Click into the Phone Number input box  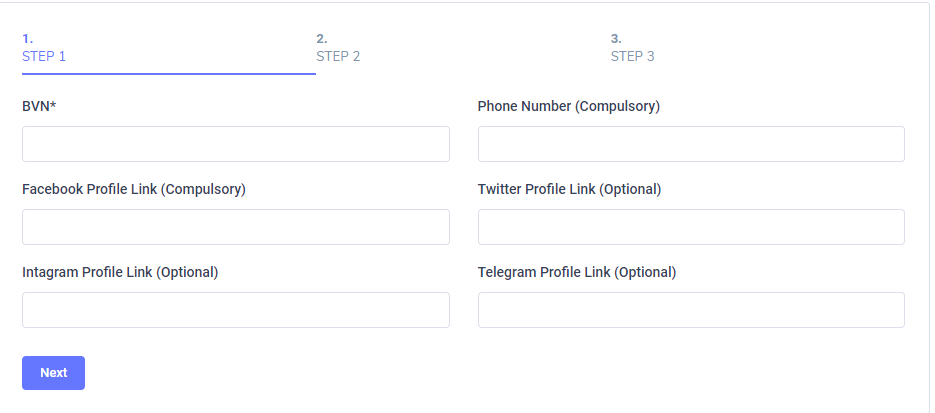pyautogui.click(x=690, y=144)
